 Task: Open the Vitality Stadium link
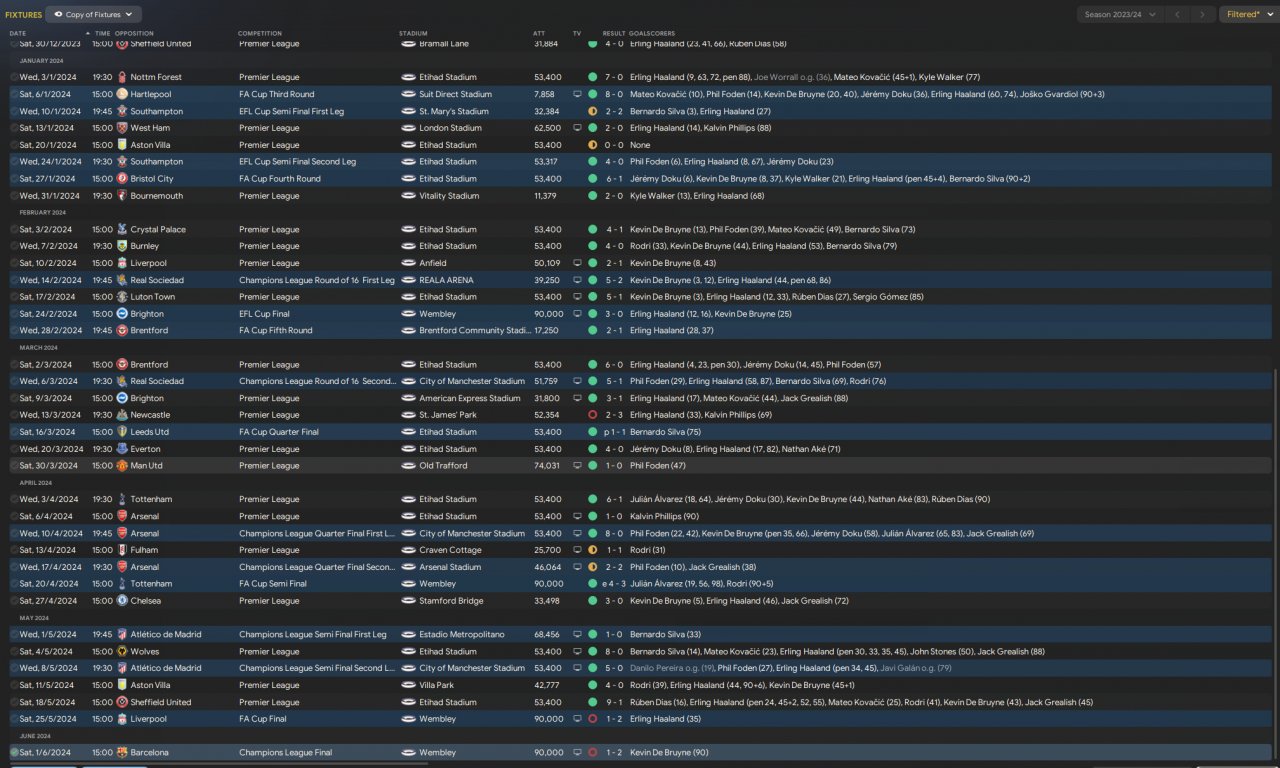coord(449,196)
